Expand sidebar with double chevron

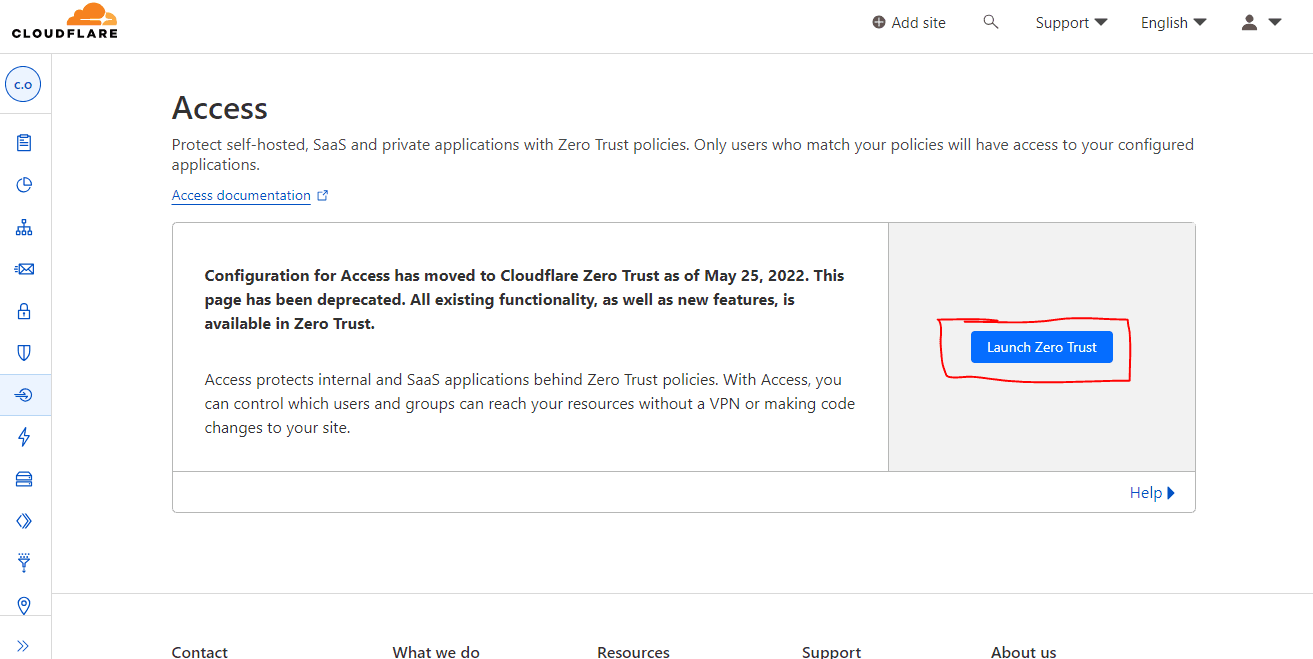pos(24,646)
